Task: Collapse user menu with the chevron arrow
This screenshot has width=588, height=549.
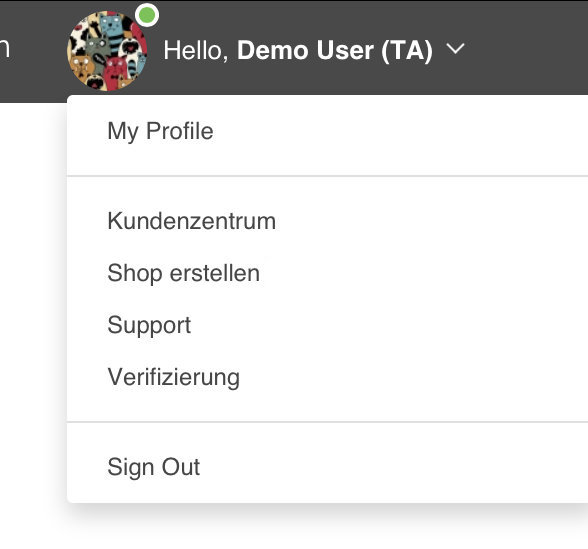Action: point(455,49)
